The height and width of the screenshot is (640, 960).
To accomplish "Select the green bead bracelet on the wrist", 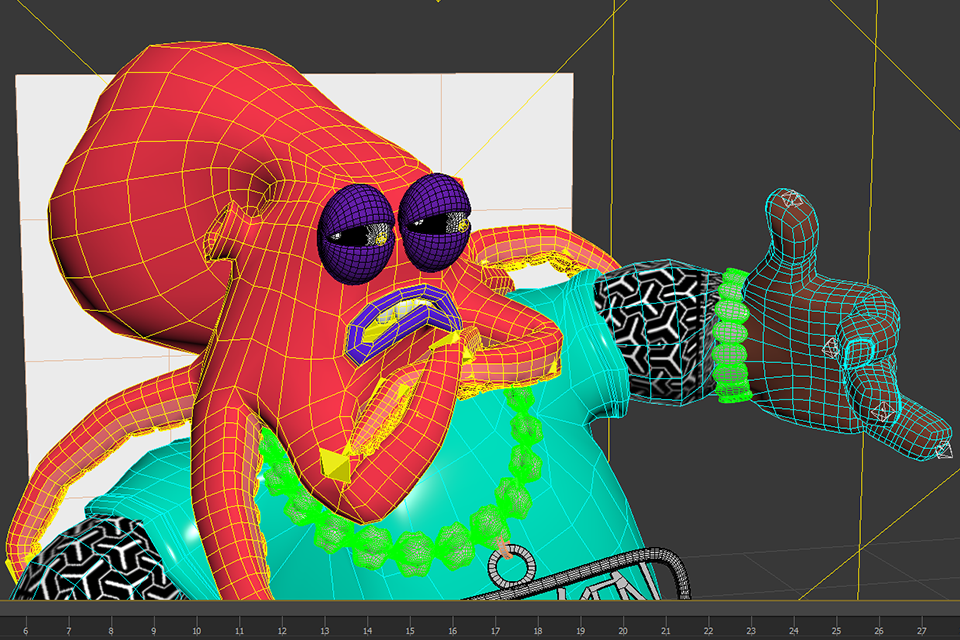I will pyautogui.click(x=732, y=336).
